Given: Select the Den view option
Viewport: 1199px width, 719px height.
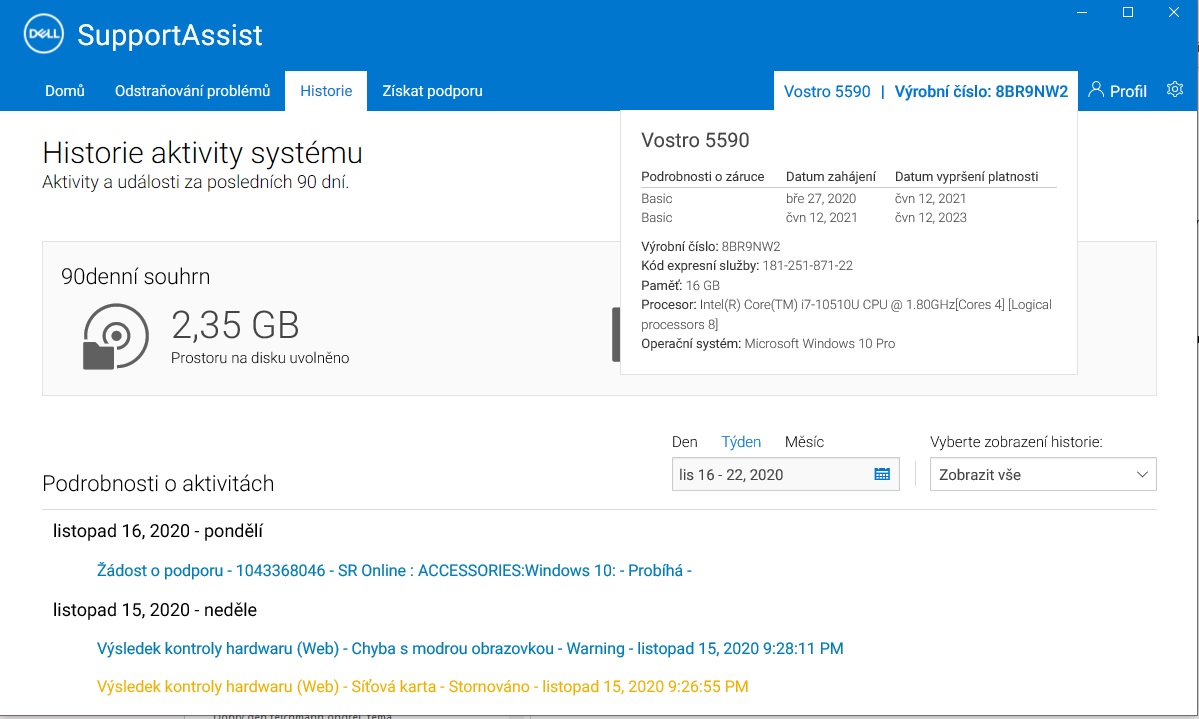Looking at the screenshot, I should [x=684, y=442].
